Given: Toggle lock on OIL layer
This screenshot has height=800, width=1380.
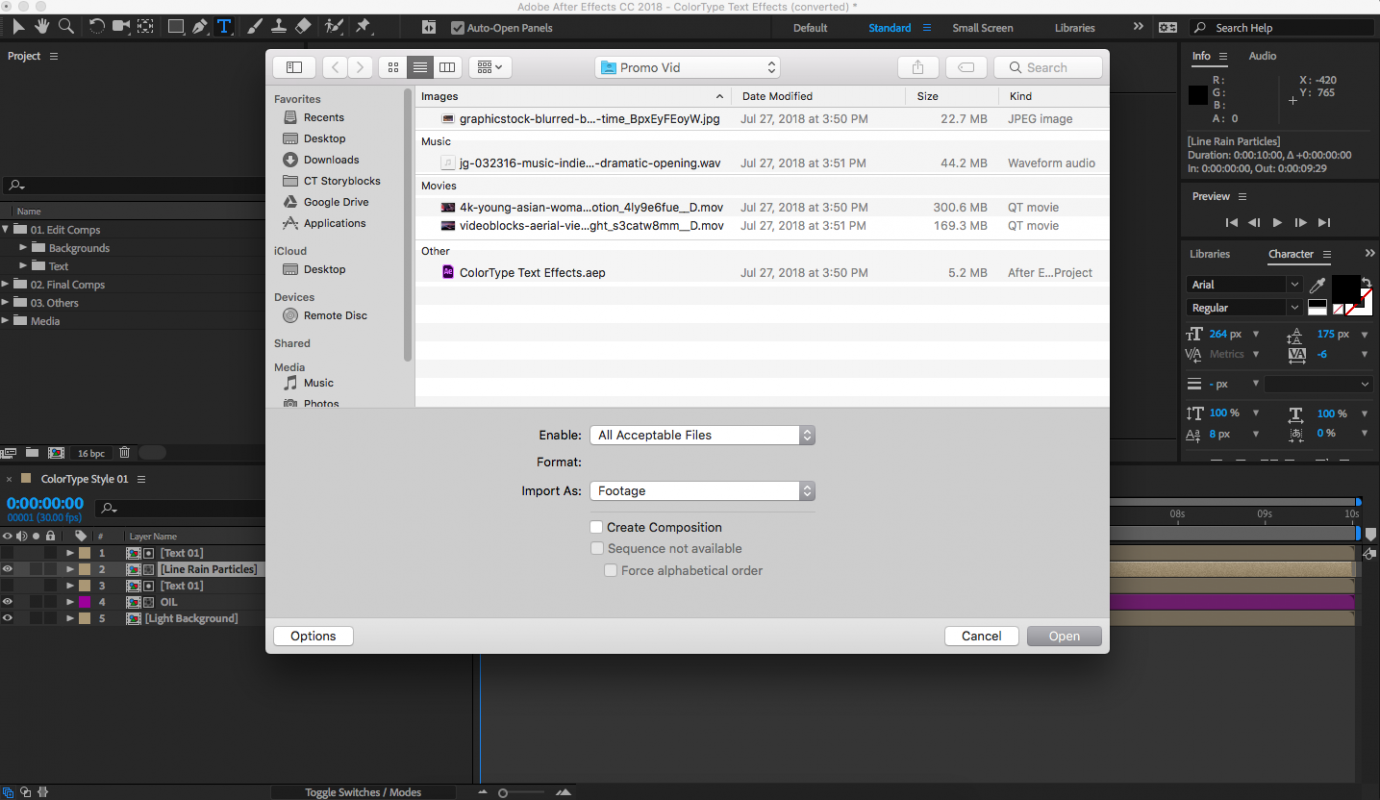Looking at the screenshot, I should point(51,602).
